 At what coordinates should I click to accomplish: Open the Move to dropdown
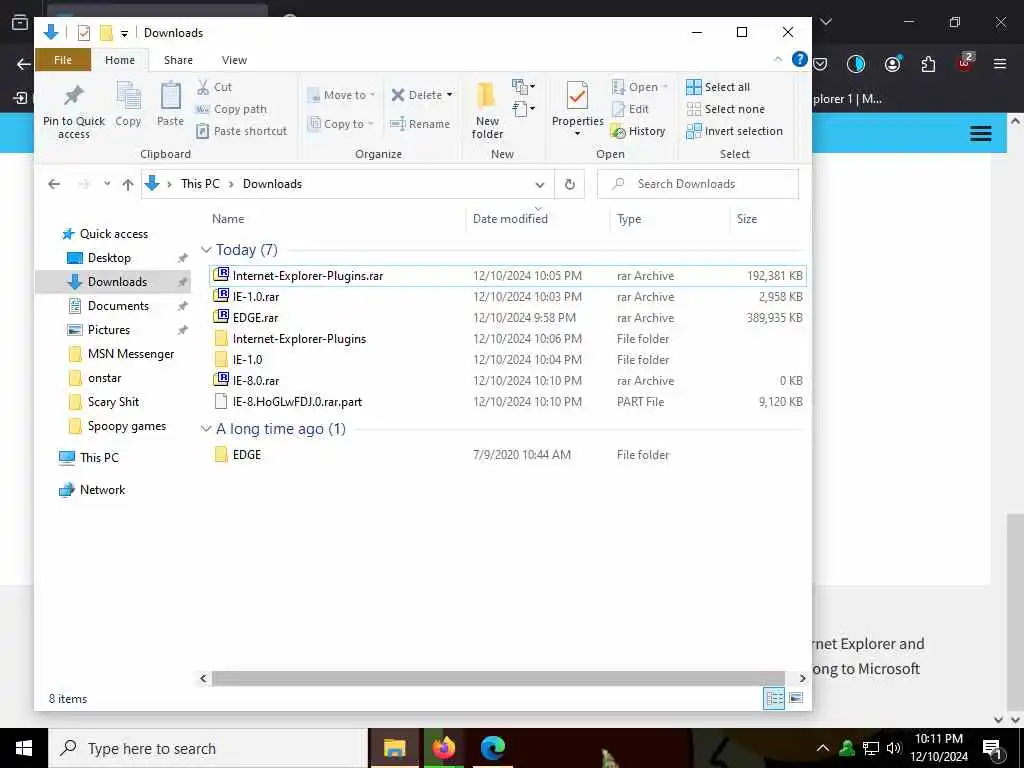[x=342, y=95]
